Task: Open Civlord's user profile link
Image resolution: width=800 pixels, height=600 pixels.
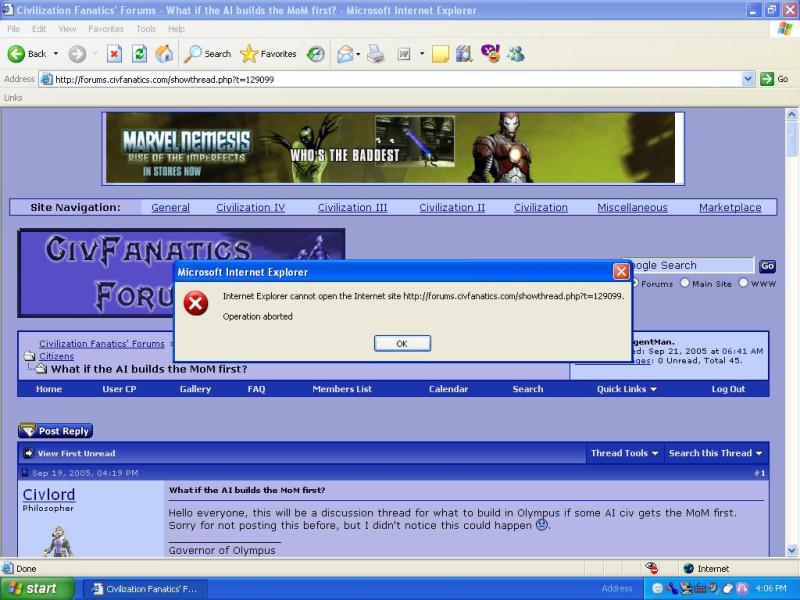Action: [x=49, y=494]
